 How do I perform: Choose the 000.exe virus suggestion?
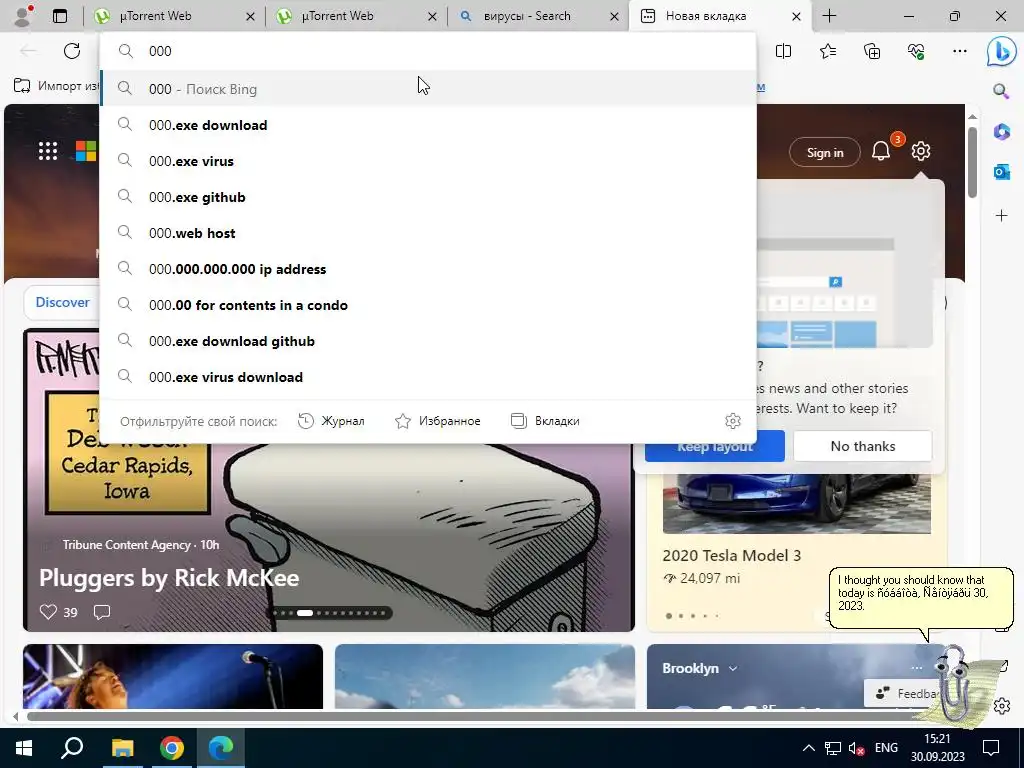point(428,161)
